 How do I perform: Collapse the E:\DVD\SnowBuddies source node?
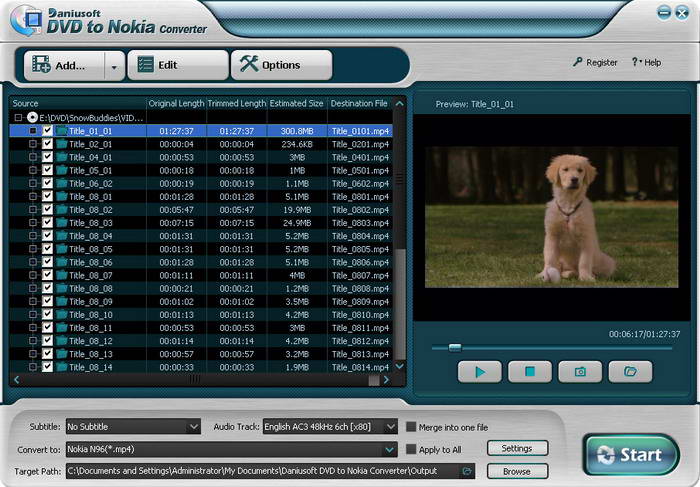[18, 118]
